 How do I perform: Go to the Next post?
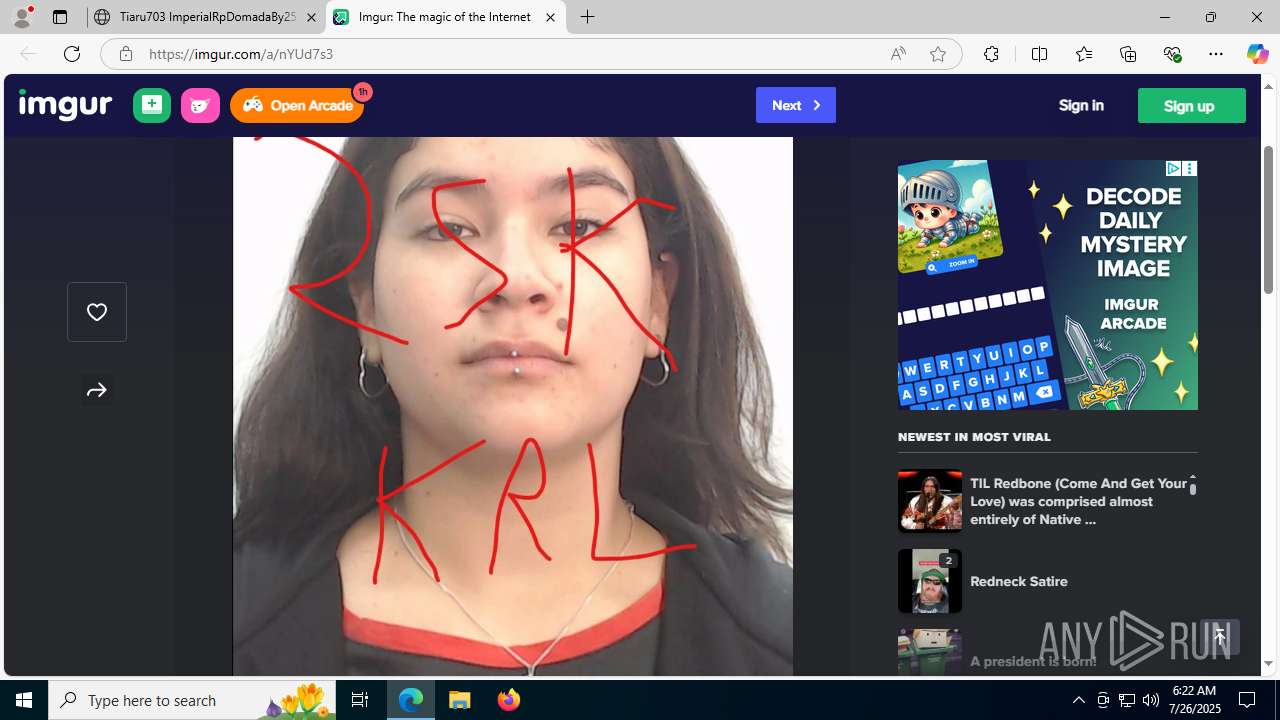(796, 105)
